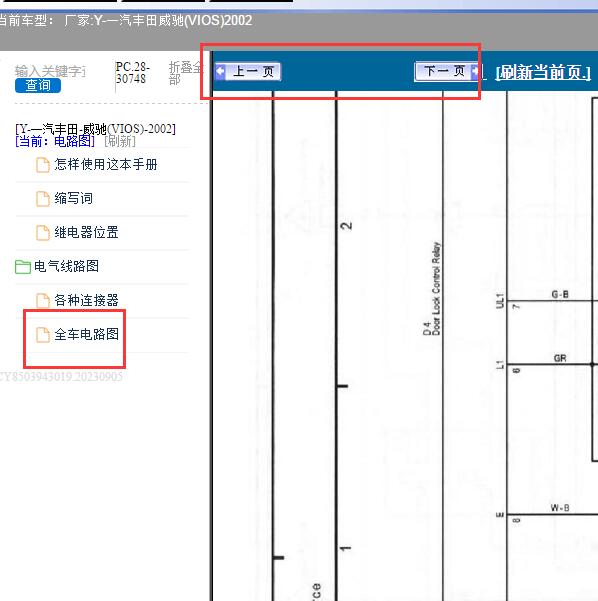Click the 刷新当前页 link
Image resolution: width=598 pixels, height=601 pixels.
tap(543, 72)
